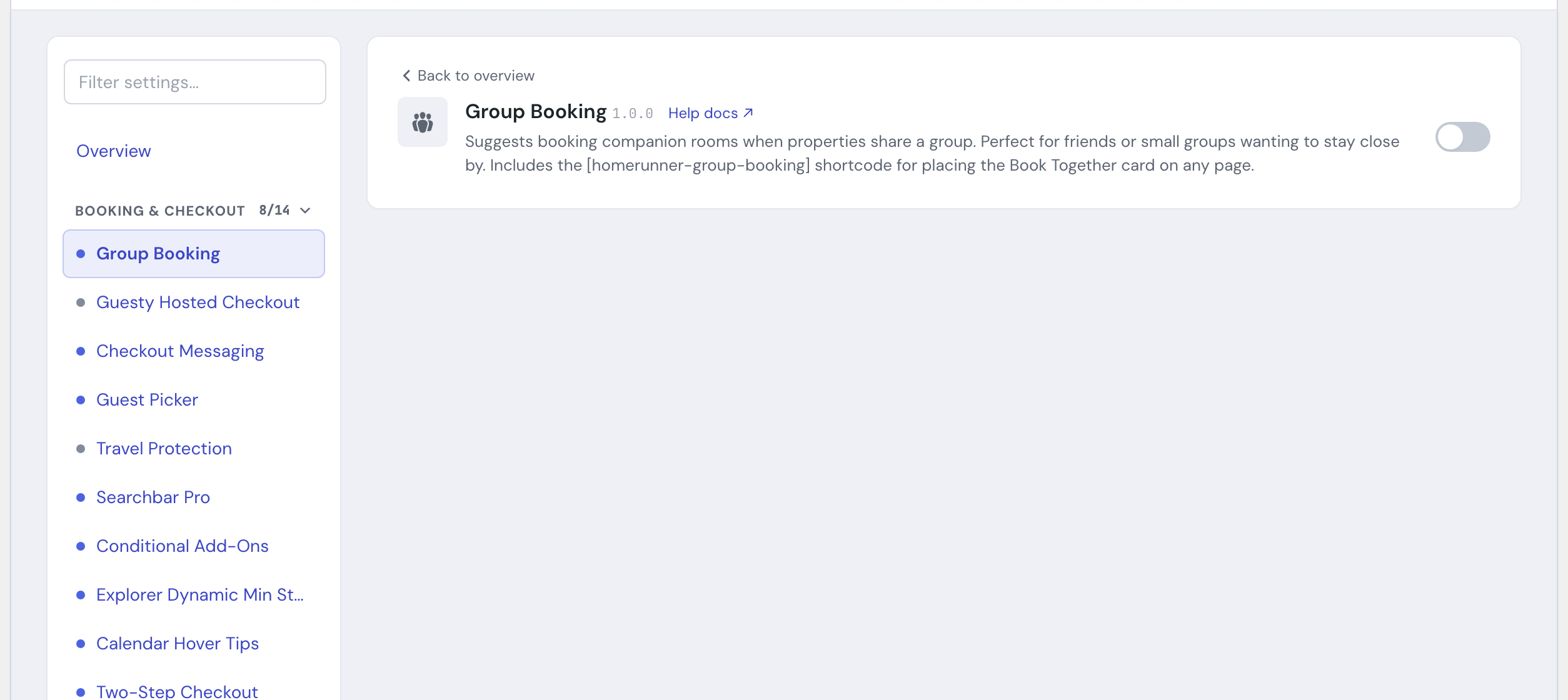Click the Group Booking people icon
This screenshot has height=700, width=1568.
pyautogui.click(x=423, y=122)
